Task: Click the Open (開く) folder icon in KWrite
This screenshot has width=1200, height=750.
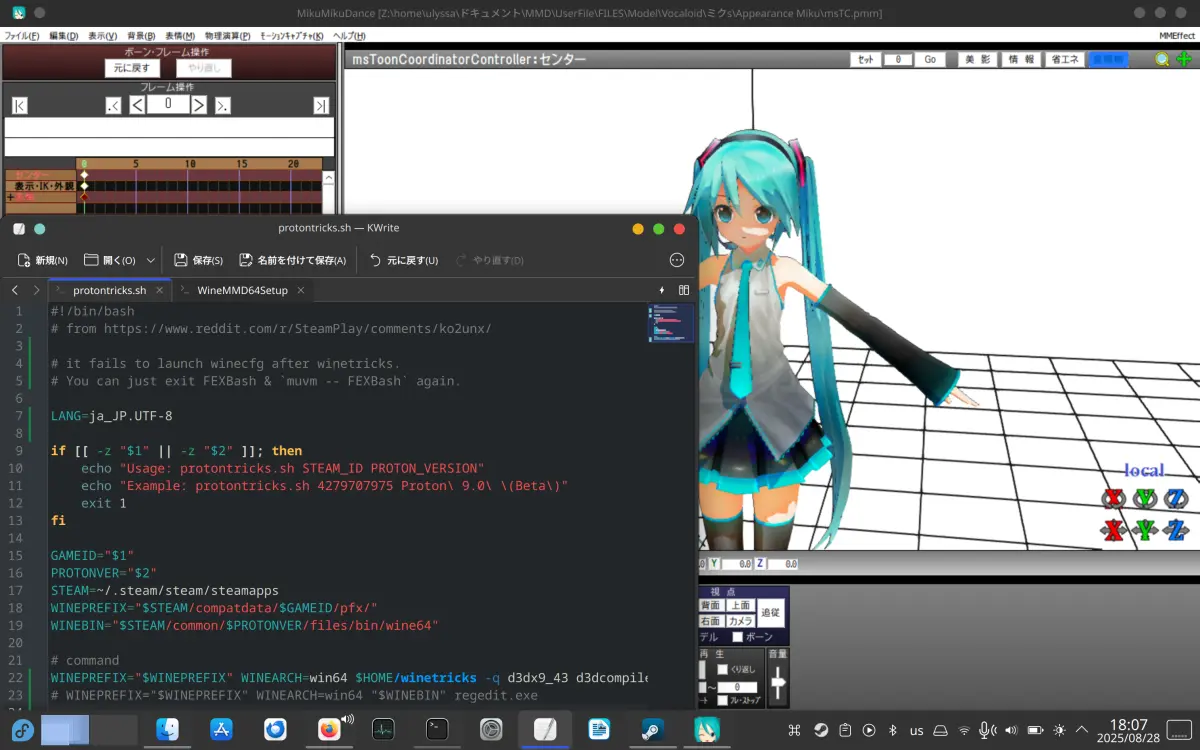Action: (91, 260)
